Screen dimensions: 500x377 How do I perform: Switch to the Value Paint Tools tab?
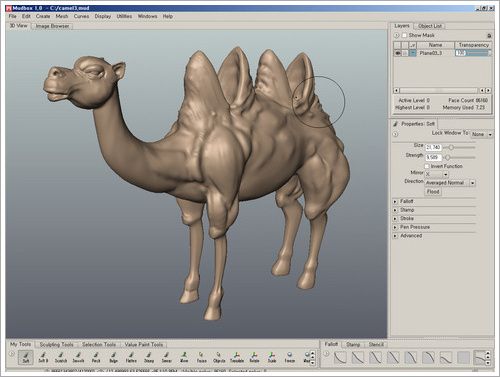(x=144, y=344)
